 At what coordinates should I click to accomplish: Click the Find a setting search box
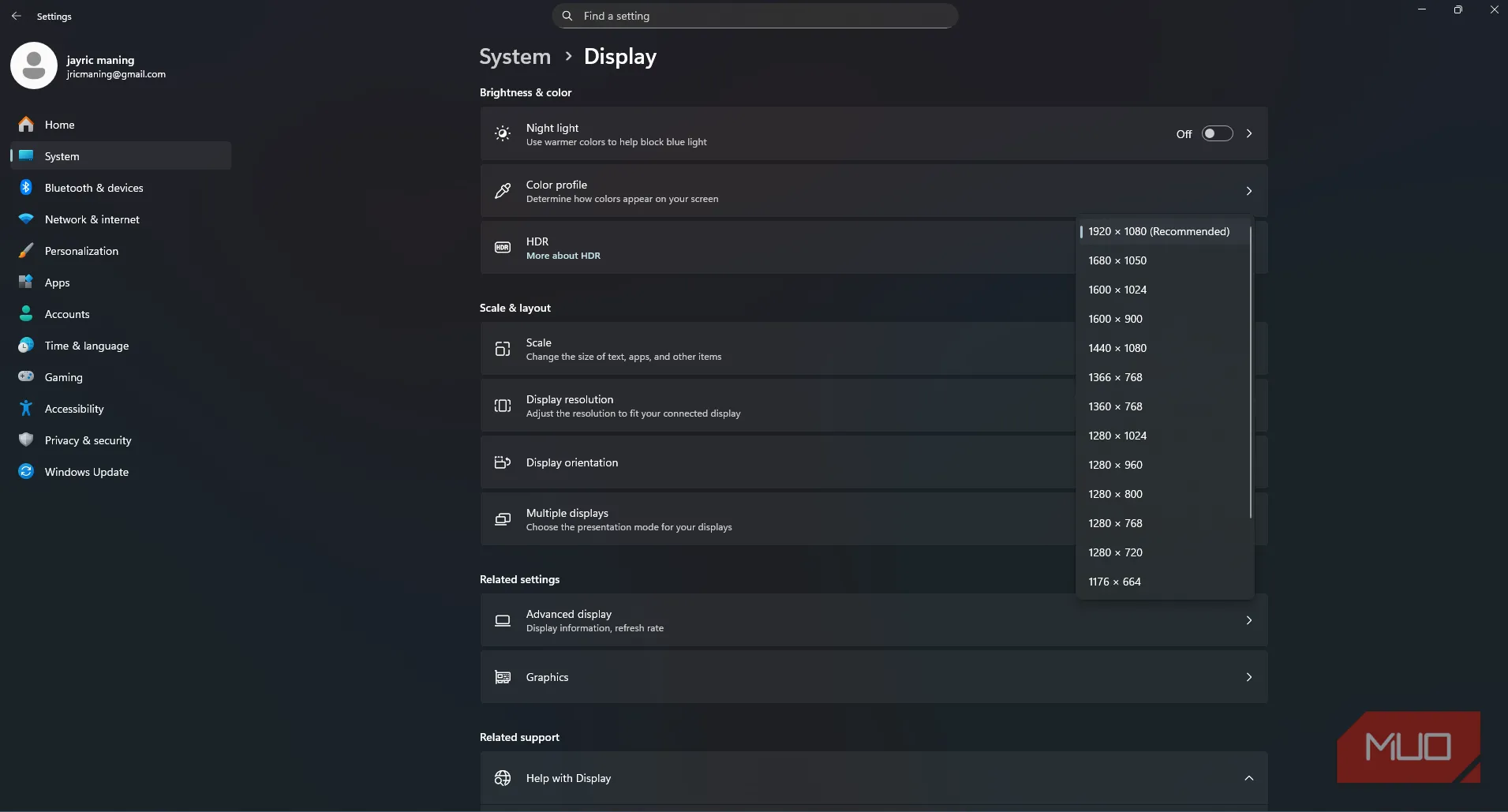click(x=754, y=15)
